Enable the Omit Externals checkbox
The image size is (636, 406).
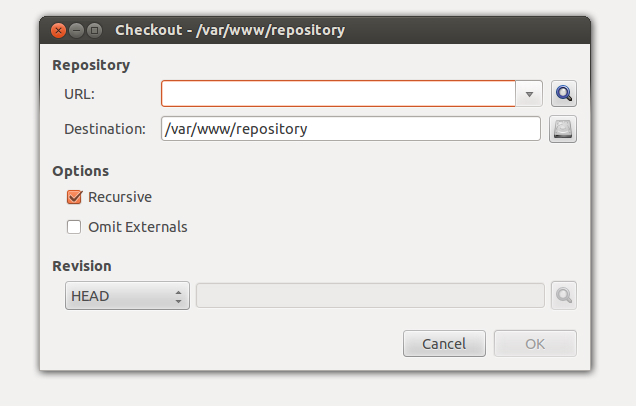click(74, 227)
